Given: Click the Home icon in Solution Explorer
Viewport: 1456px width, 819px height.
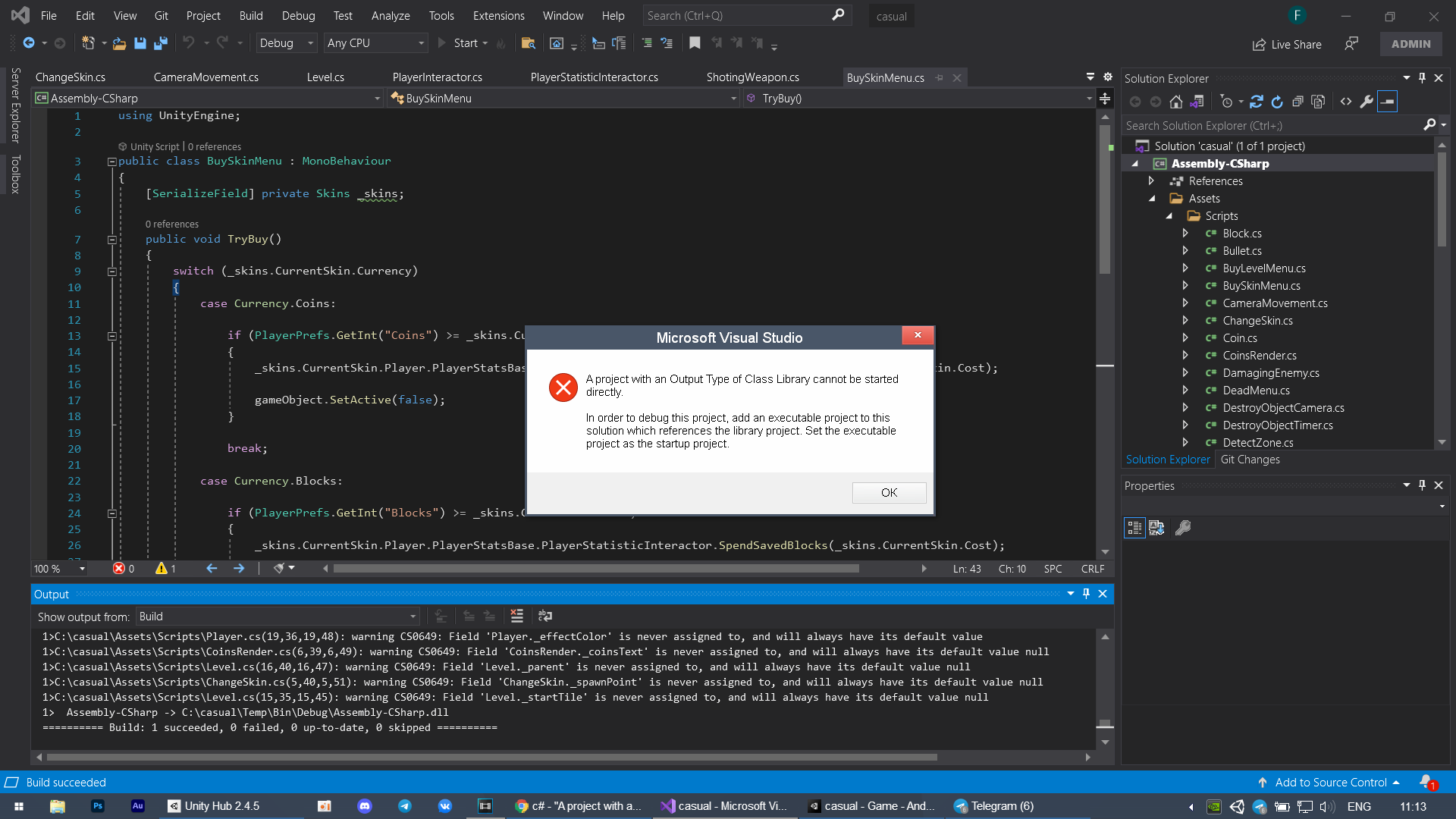Looking at the screenshot, I should pos(1175,102).
